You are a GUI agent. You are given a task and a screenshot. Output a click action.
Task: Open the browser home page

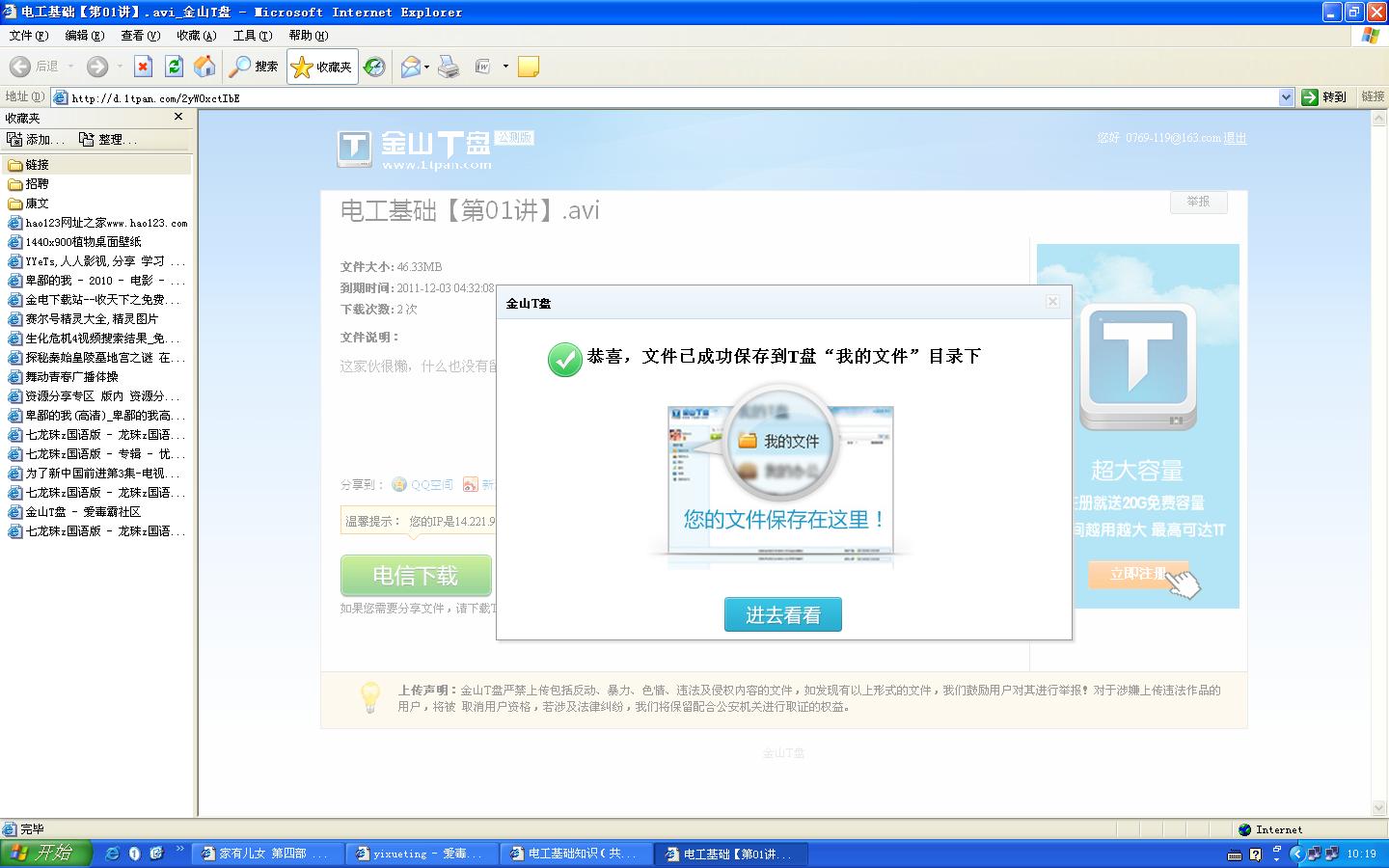click(x=204, y=66)
